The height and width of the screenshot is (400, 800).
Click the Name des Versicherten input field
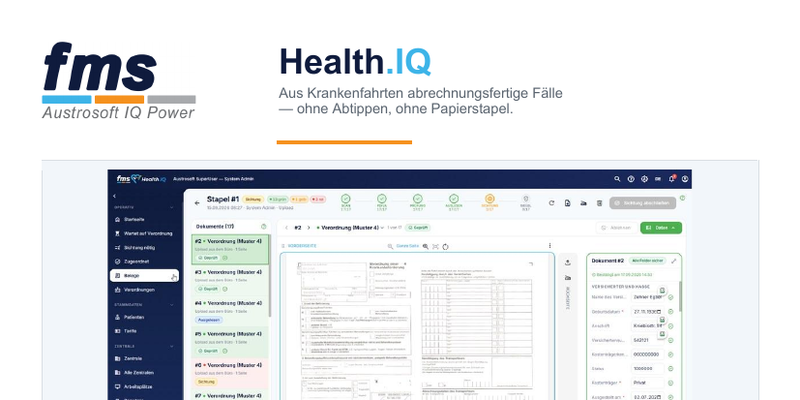coord(647,297)
